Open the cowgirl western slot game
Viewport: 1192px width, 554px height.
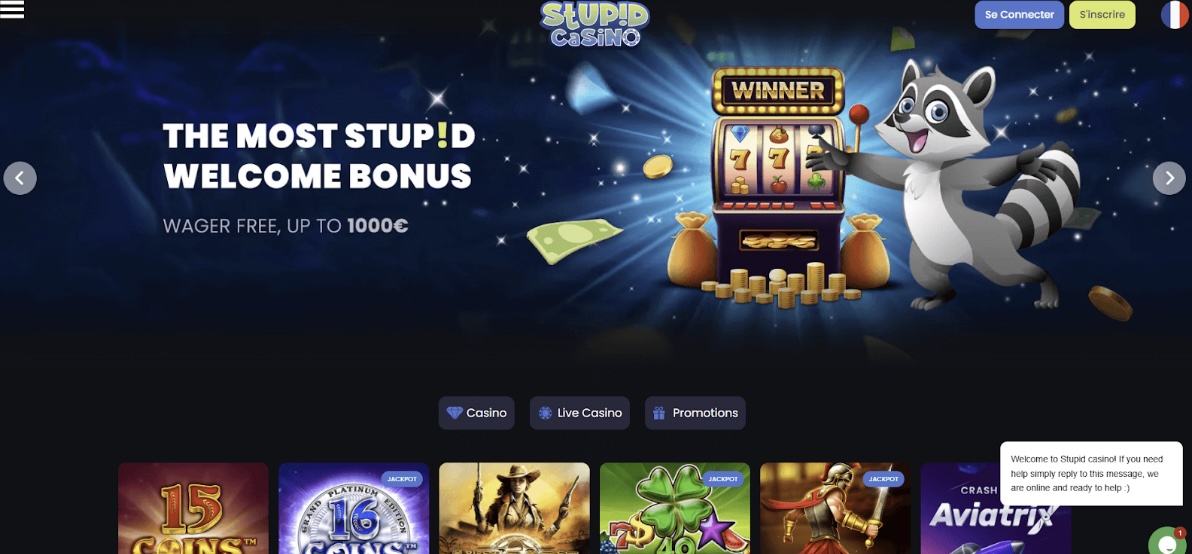(x=515, y=508)
